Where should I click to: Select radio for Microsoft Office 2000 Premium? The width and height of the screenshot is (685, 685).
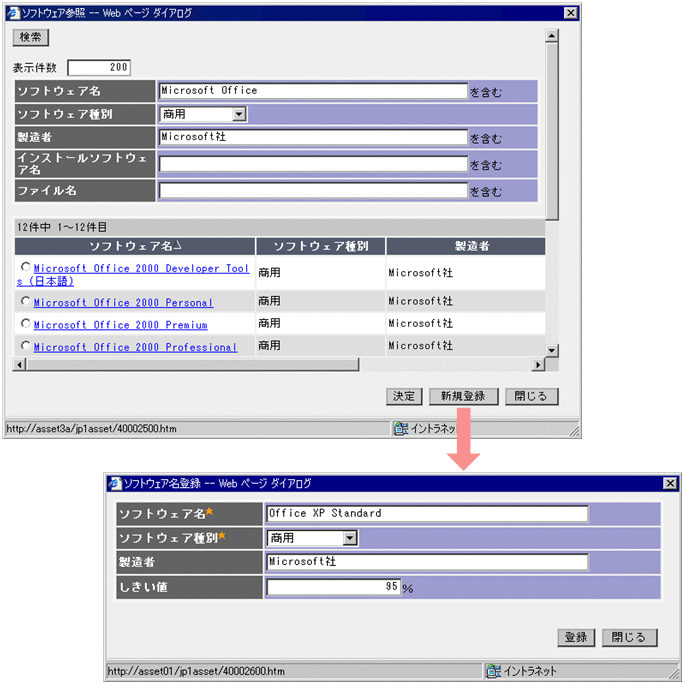pyautogui.click(x=25, y=323)
